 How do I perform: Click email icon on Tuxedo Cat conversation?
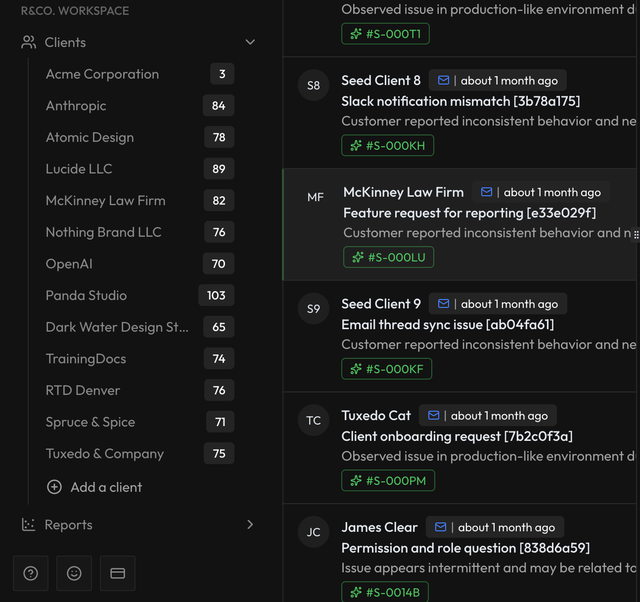[433, 415]
